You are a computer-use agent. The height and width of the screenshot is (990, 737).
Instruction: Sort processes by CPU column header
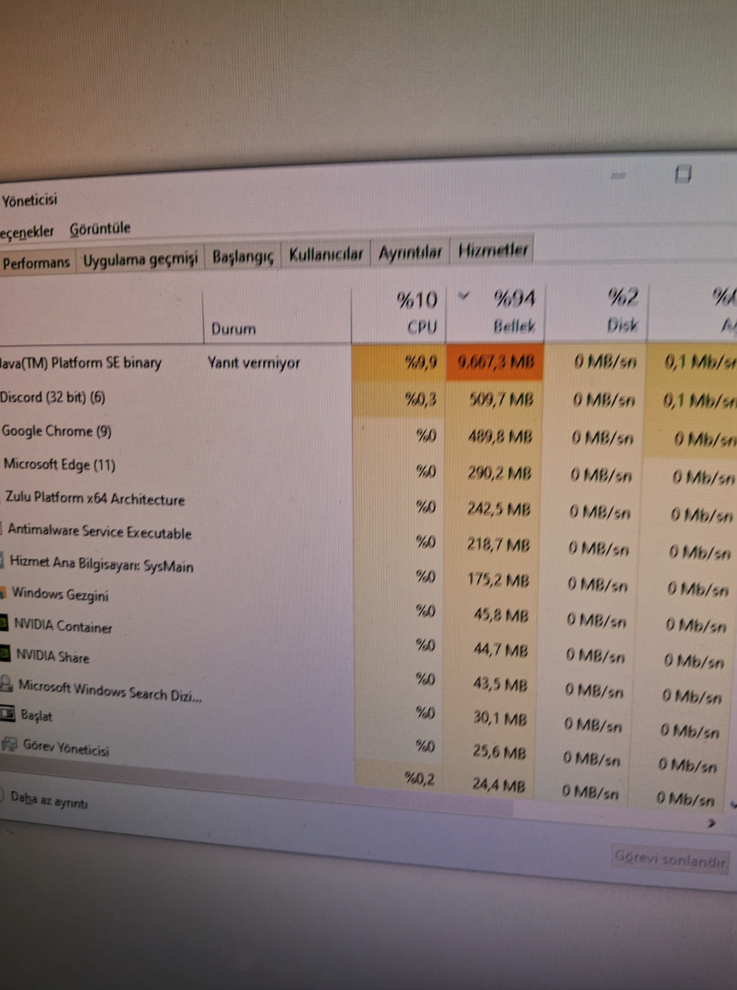(x=398, y=312)
